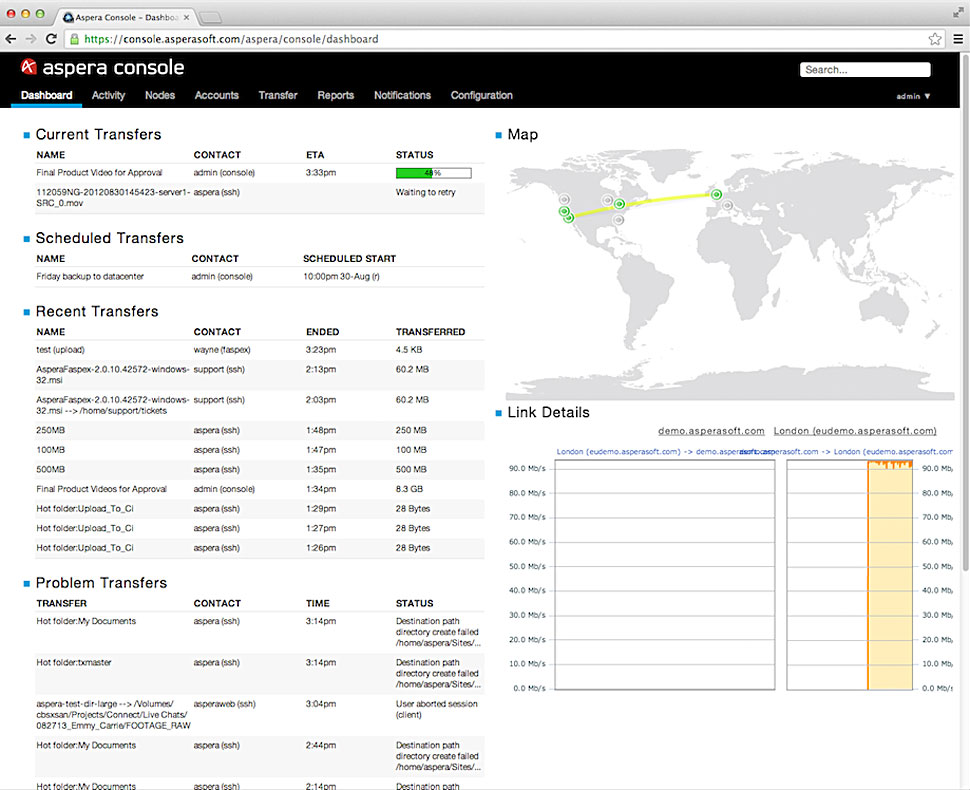The image size is (970, 790).
Task: Click the Problem Transfers section heading
Action: 101,583
